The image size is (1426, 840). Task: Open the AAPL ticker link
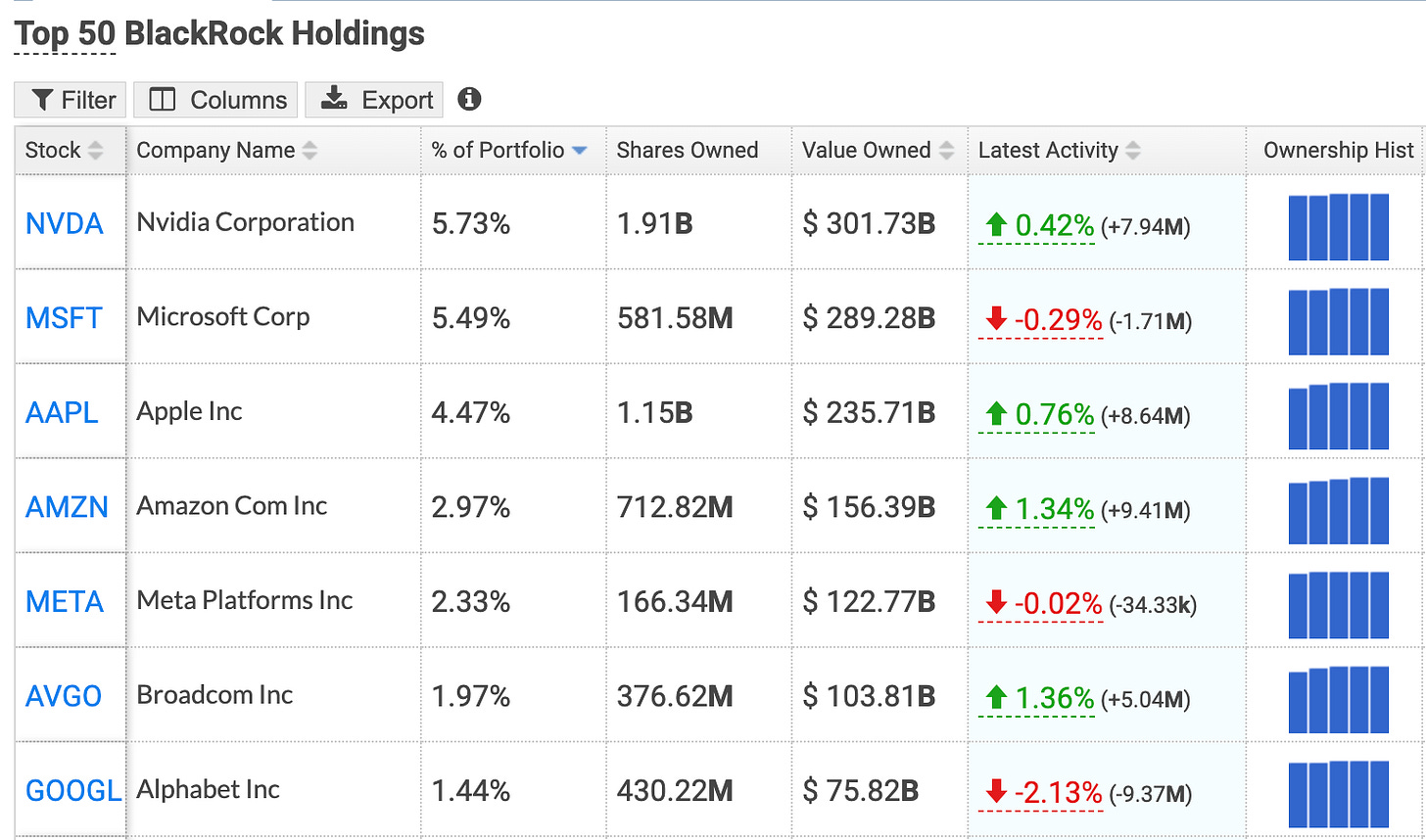tap(62, 413)
